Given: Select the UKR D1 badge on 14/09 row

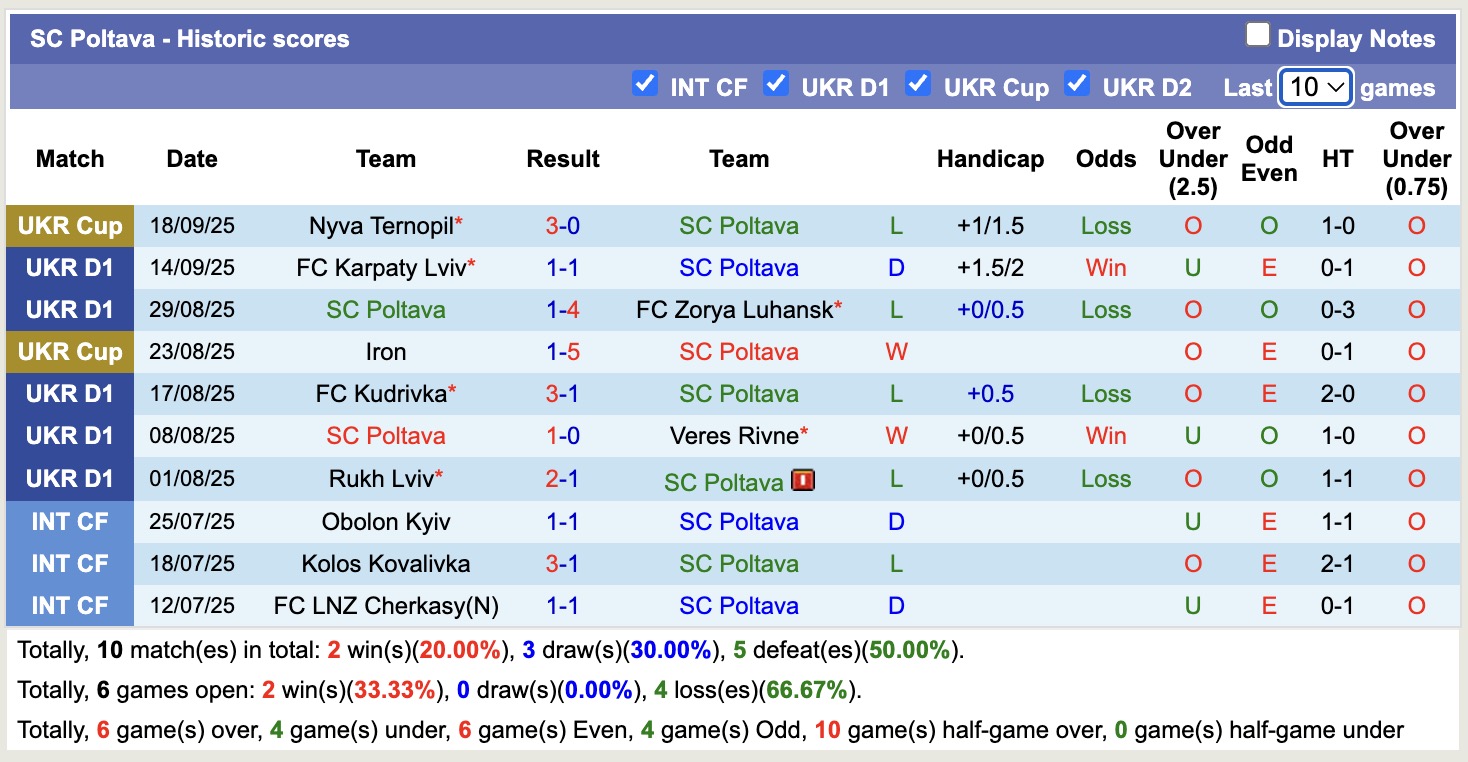Looking at the screenshot, I should pyautogui.click(x=69, y=267).
